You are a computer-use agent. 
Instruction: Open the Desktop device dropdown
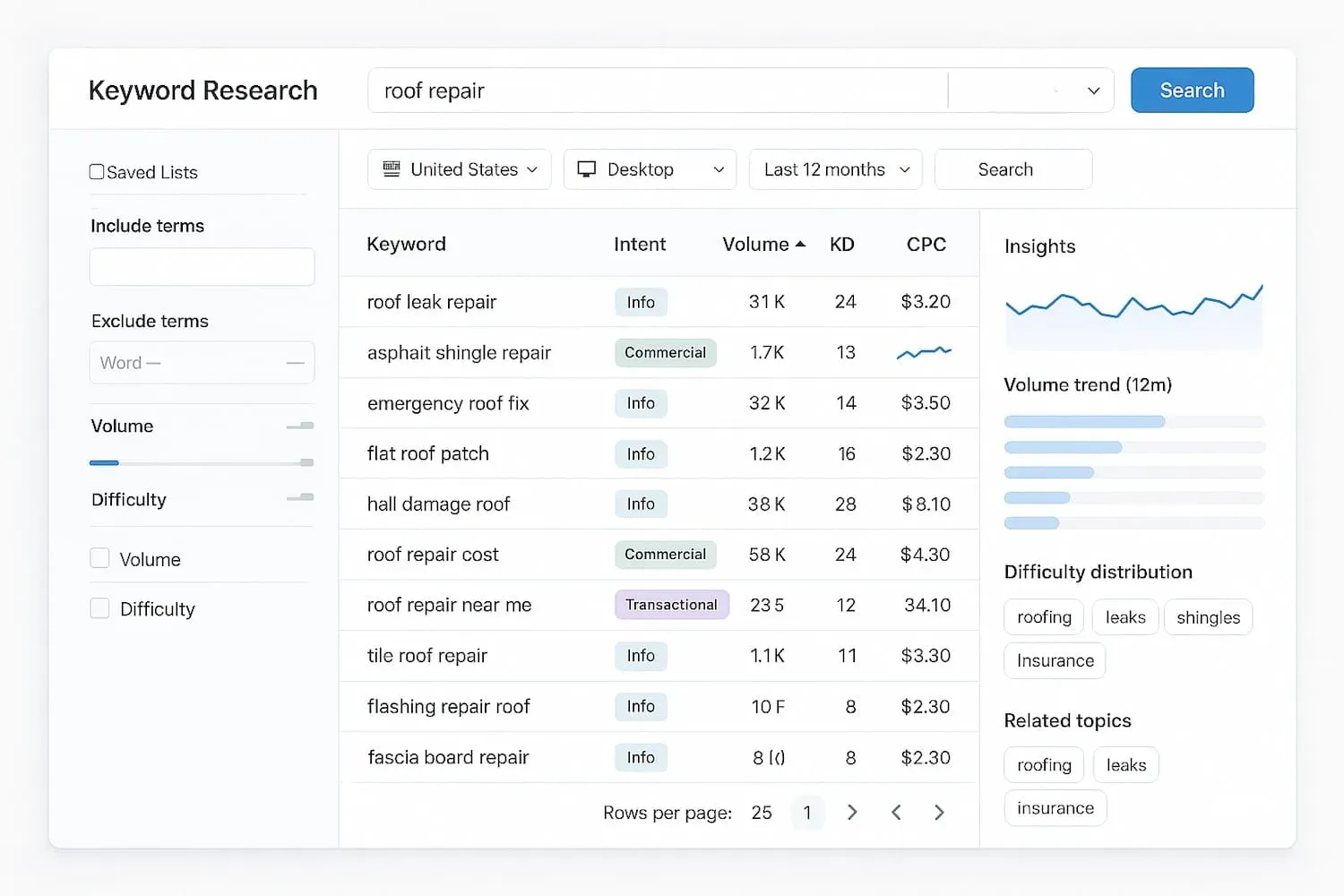(650, 168)
